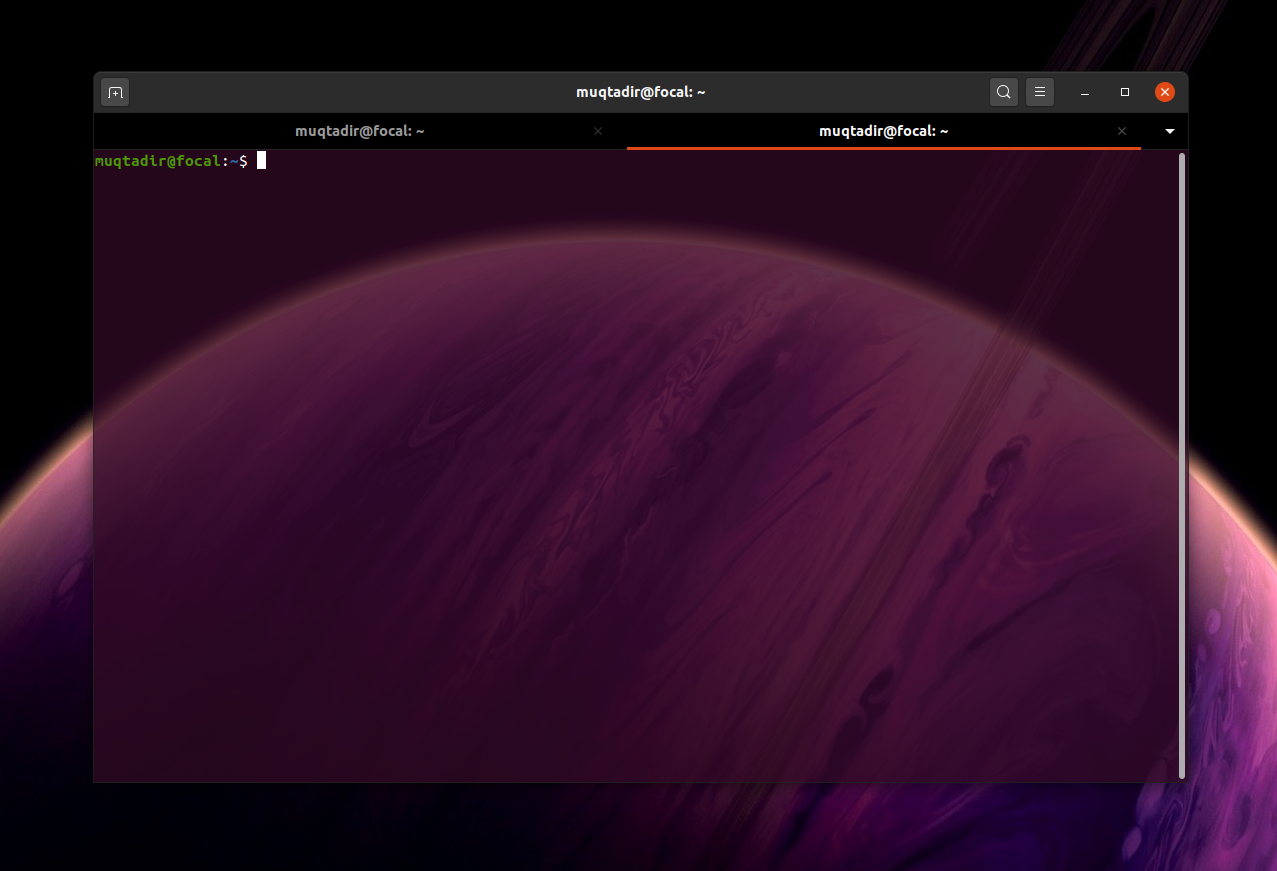Click the terminal cursor block
Viewport: 1277px width, 871px height.
pyautogui.click(x=261, y=160)
